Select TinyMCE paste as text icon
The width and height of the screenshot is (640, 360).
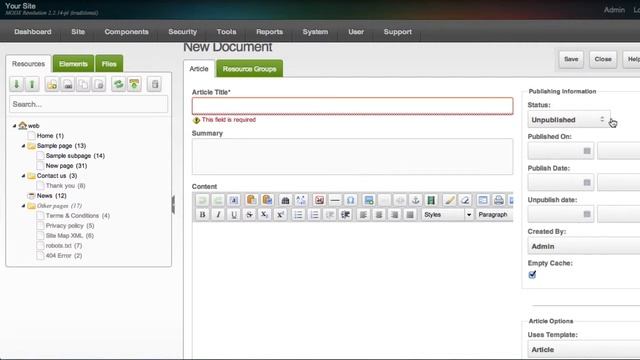coord(251,200)
